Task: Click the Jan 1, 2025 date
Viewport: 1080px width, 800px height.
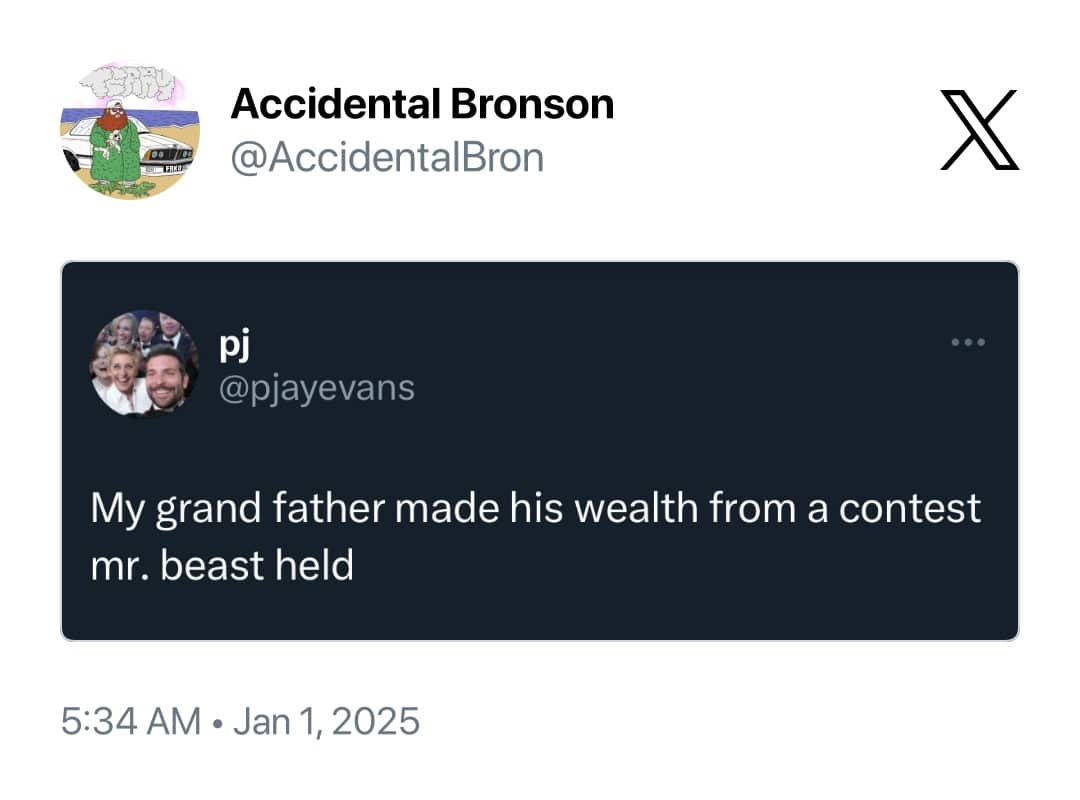Action: coord(326,721)
